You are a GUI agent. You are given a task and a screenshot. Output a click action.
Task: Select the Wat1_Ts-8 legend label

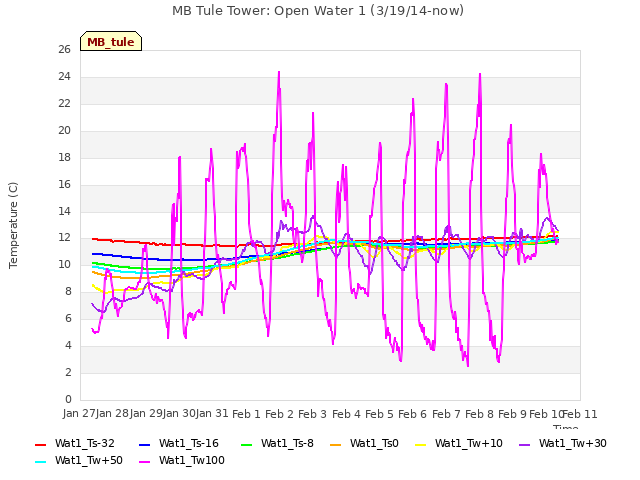tap(287, 444)
